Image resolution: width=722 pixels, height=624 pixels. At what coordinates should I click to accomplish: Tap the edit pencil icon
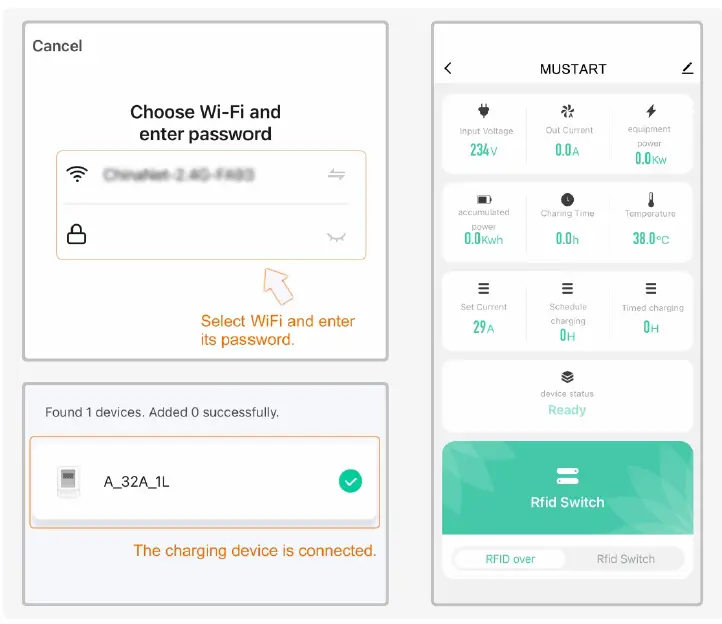[x=687, y=68]
